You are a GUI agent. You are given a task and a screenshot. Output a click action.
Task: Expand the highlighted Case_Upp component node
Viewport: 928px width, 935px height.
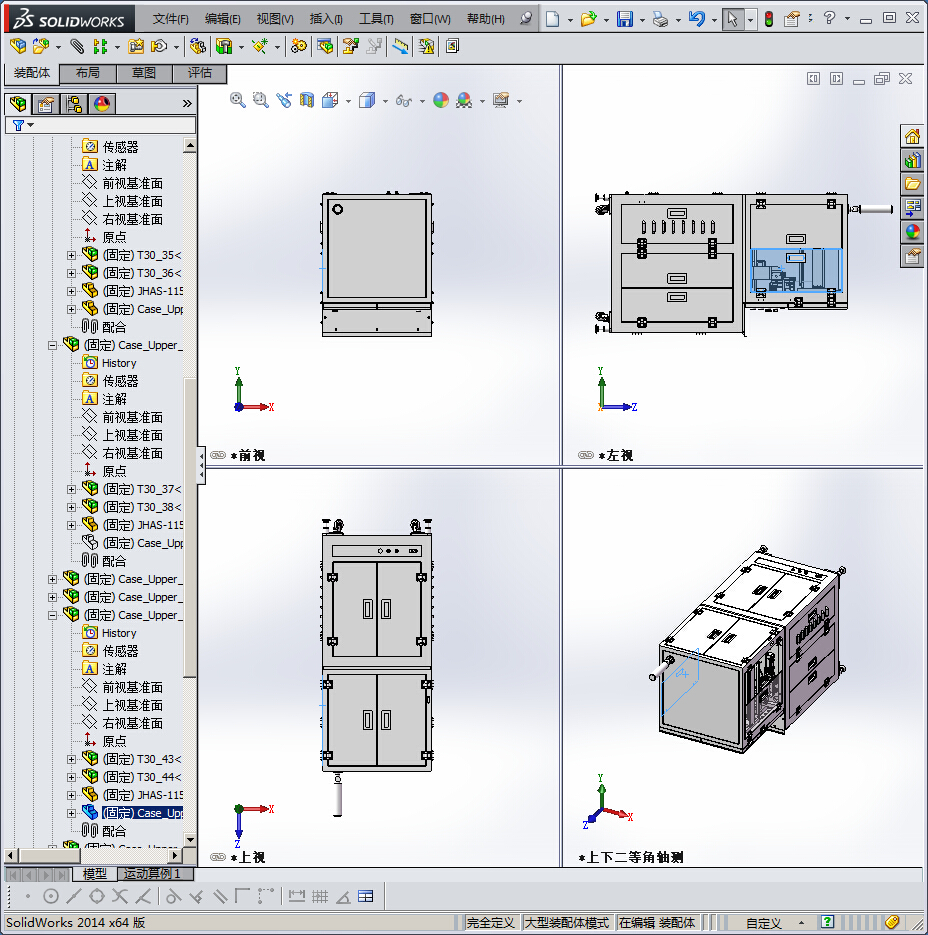point(72,813)
